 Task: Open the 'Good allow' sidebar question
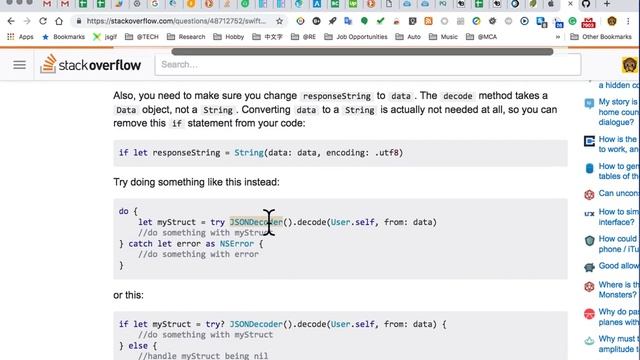[x=619, y=266]
